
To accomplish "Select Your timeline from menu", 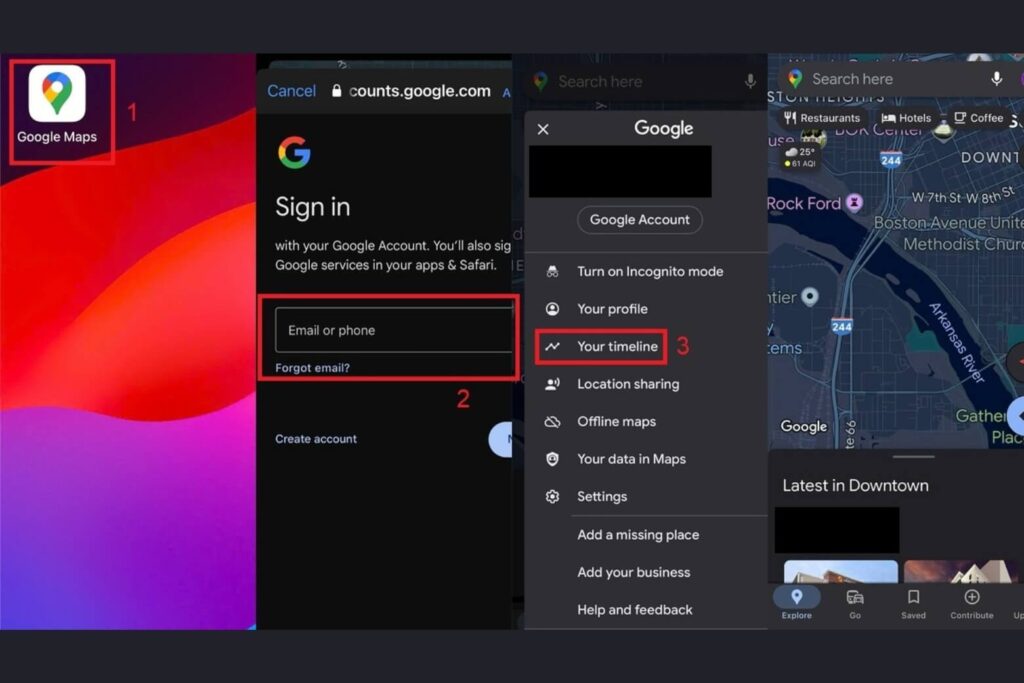I will [x=616, y=347].
